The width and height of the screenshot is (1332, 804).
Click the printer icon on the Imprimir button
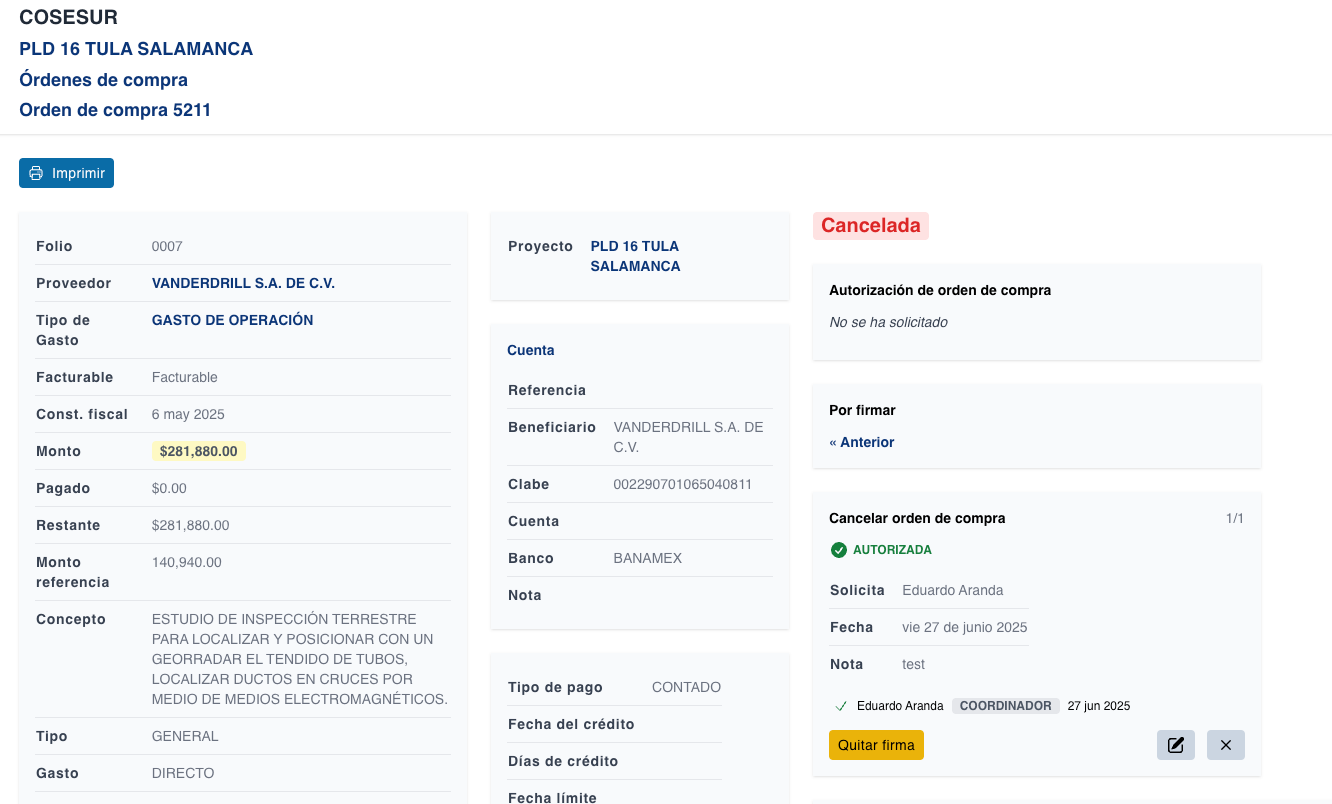[36, 172]
